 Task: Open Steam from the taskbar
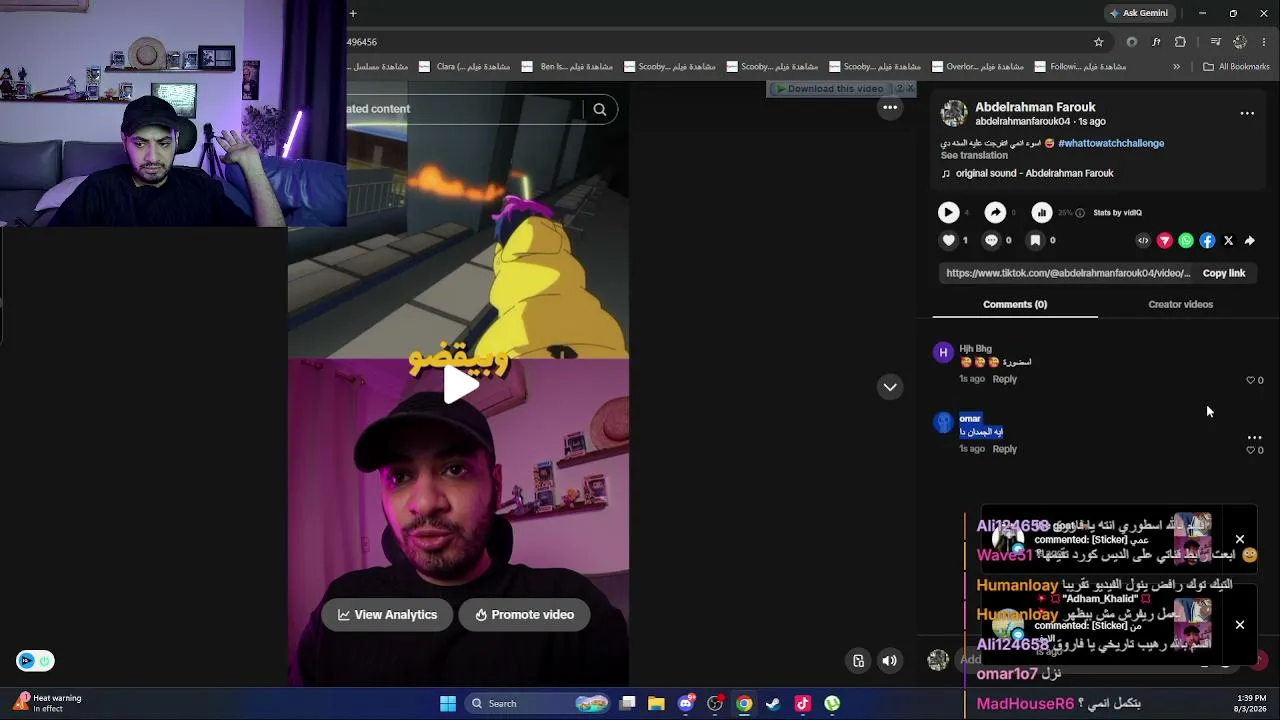click(x=773, y=703)
